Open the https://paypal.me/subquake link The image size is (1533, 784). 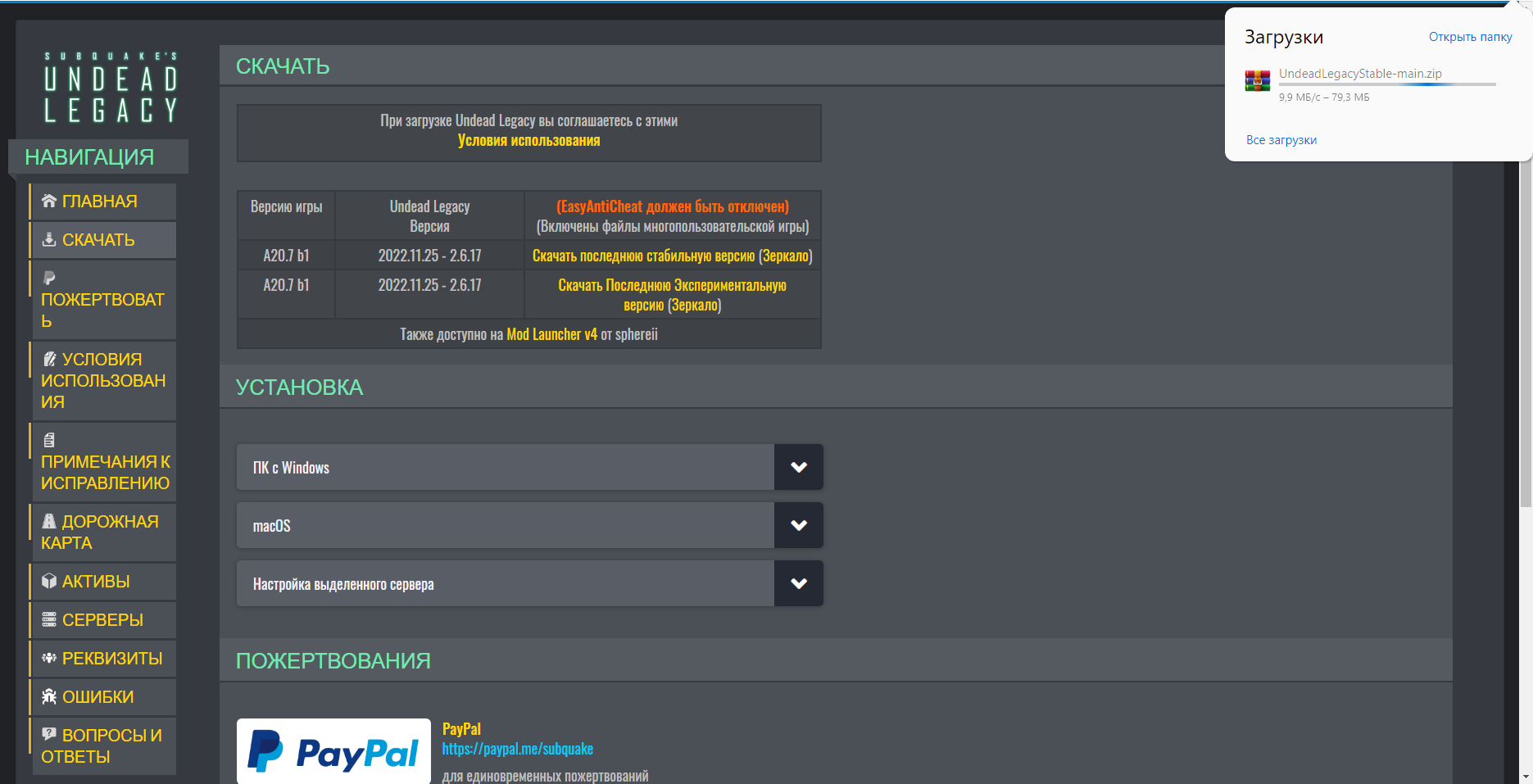518,749
